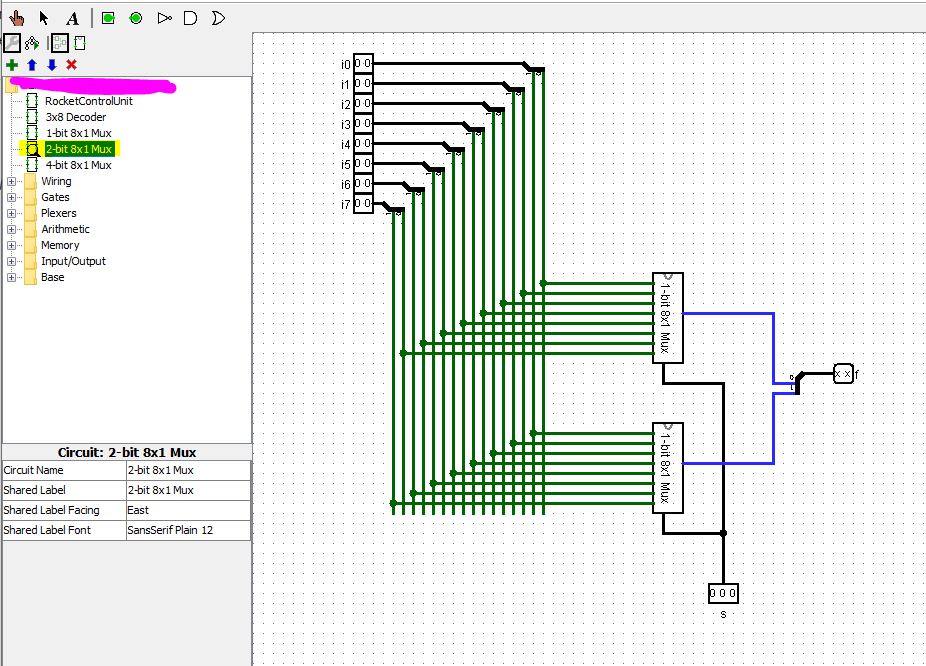
Task: Click the s select input pin
Action: 723,593
